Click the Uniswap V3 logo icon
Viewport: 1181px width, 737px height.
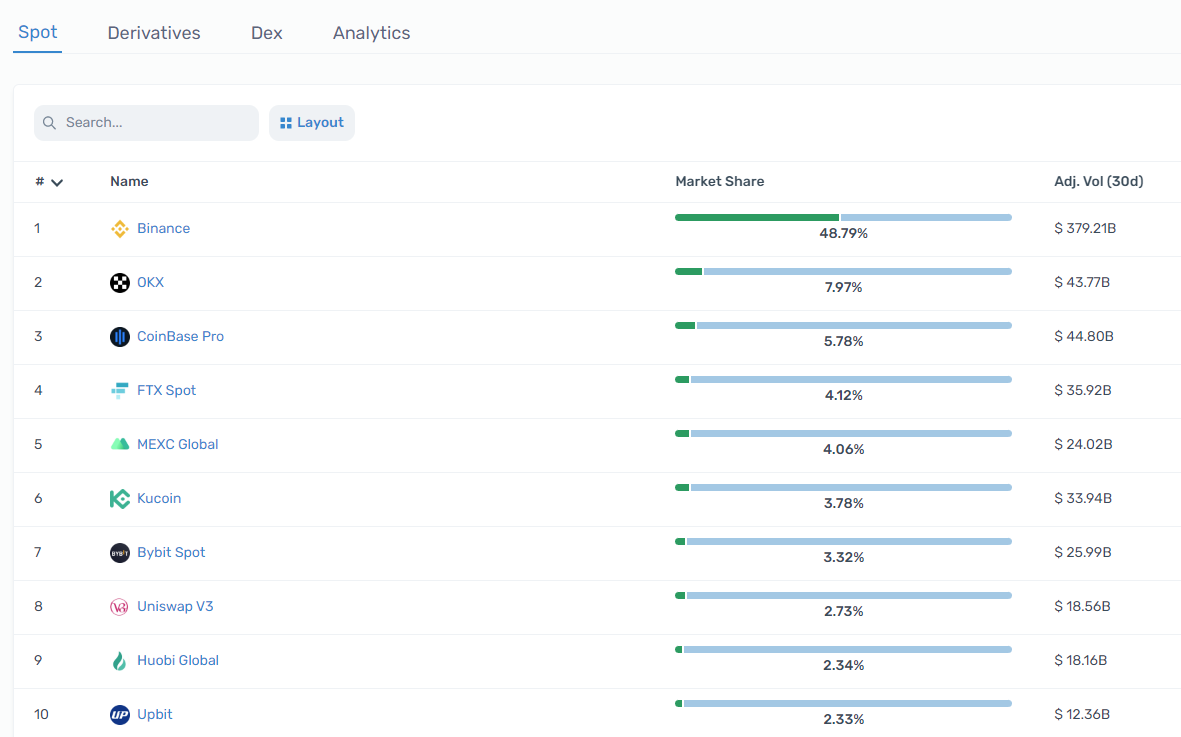click(x=120, y=607)
